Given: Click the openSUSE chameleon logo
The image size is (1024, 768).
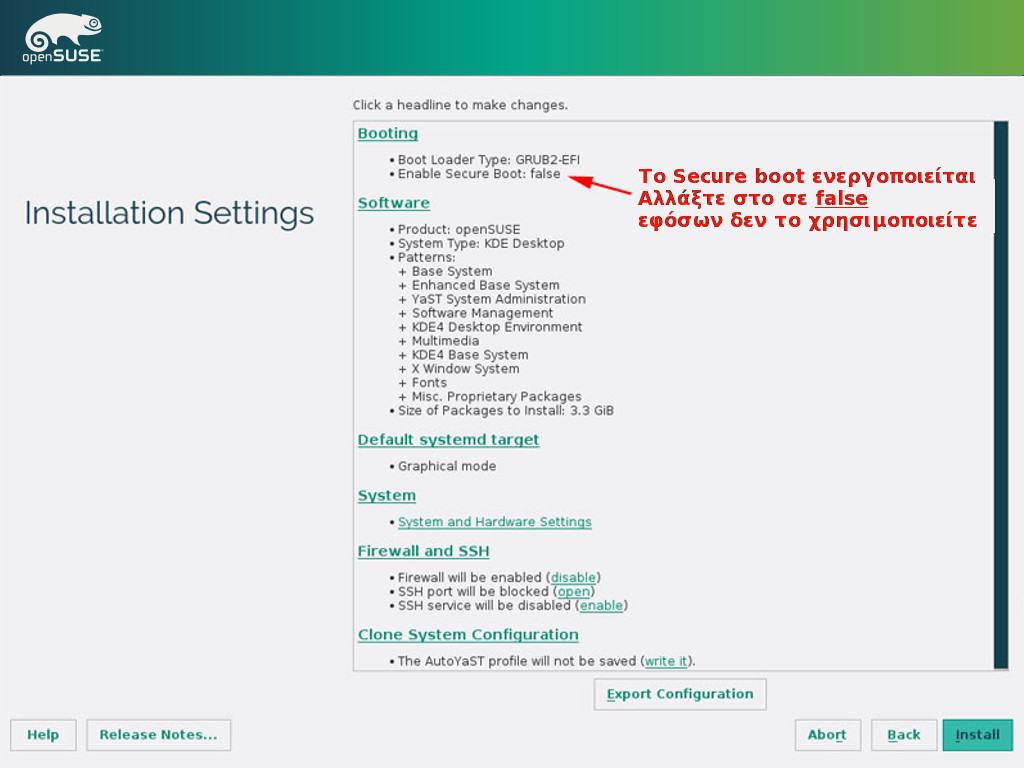Looking at the screenshot, I should [63, 39].
